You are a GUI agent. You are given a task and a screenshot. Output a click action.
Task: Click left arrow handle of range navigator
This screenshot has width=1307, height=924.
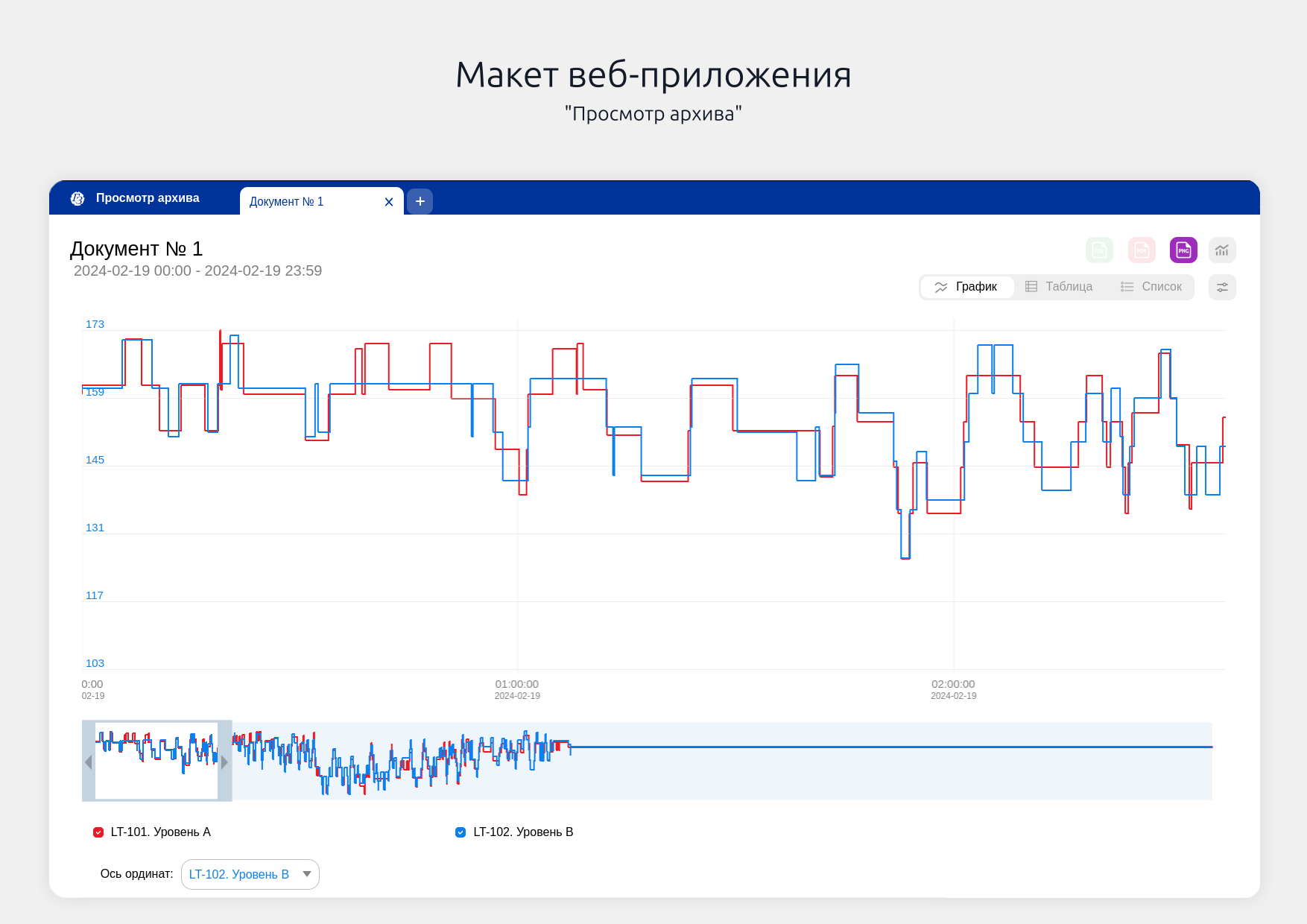pyautogui.click(x=89, y=762)
